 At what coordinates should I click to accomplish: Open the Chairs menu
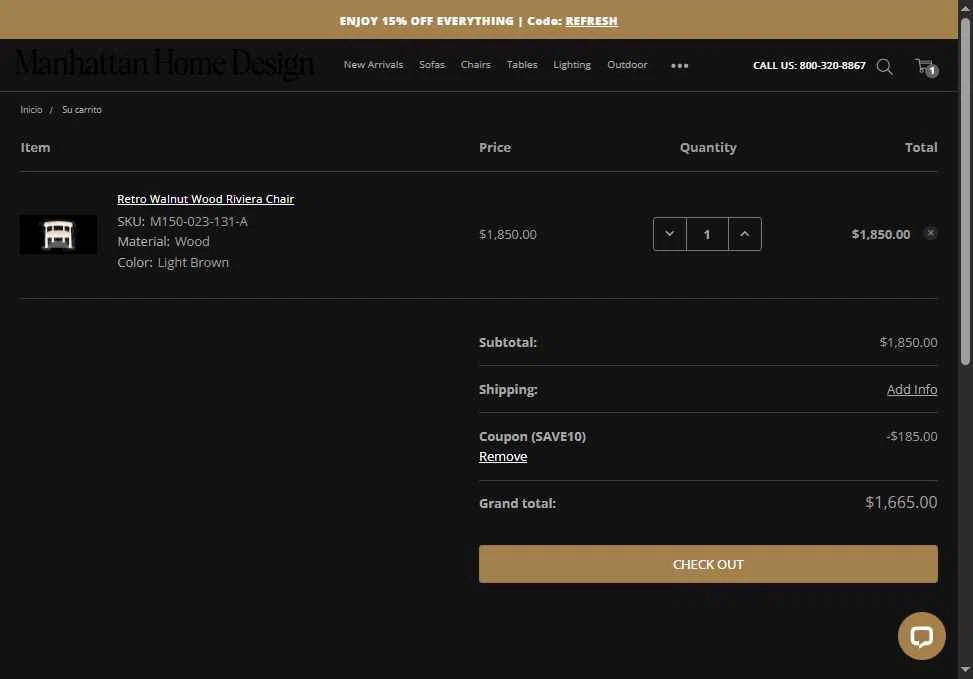click(x=475, y=65)
